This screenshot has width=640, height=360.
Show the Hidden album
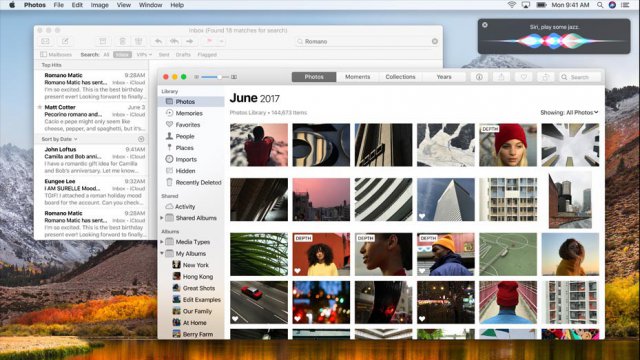pyautogui.click(x=180, y=171)
